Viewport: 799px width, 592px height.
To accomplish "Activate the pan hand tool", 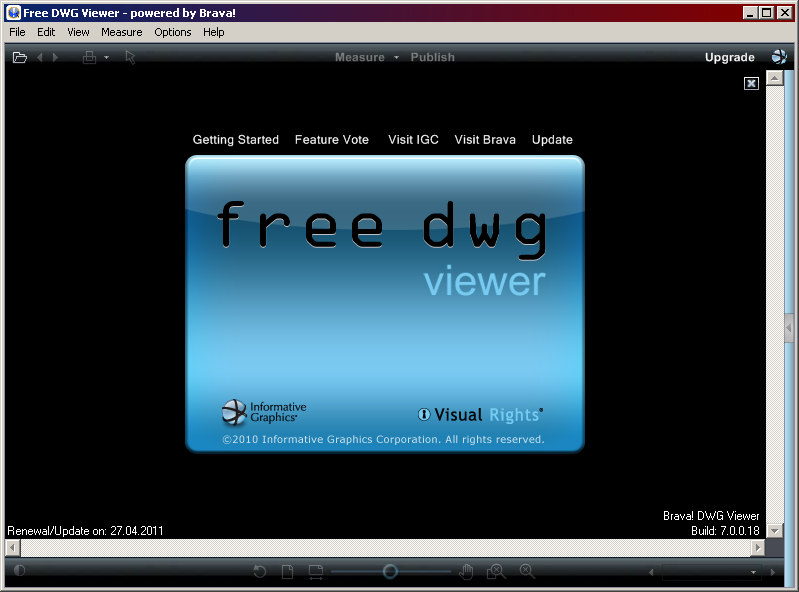I will 466,571.
